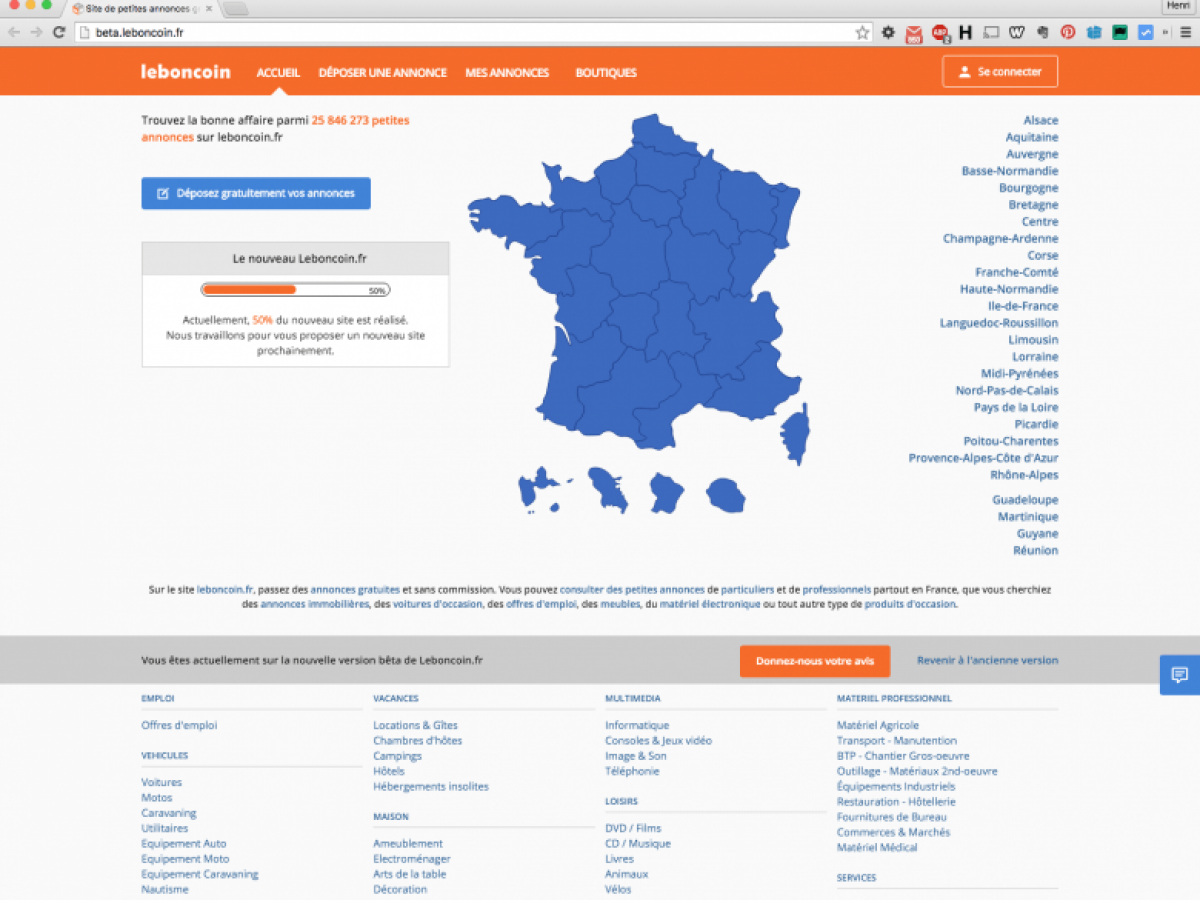The width and height of the screenshot is (1200, 900).
Task: Open the red mail checker extension
Action: point(914,33)
